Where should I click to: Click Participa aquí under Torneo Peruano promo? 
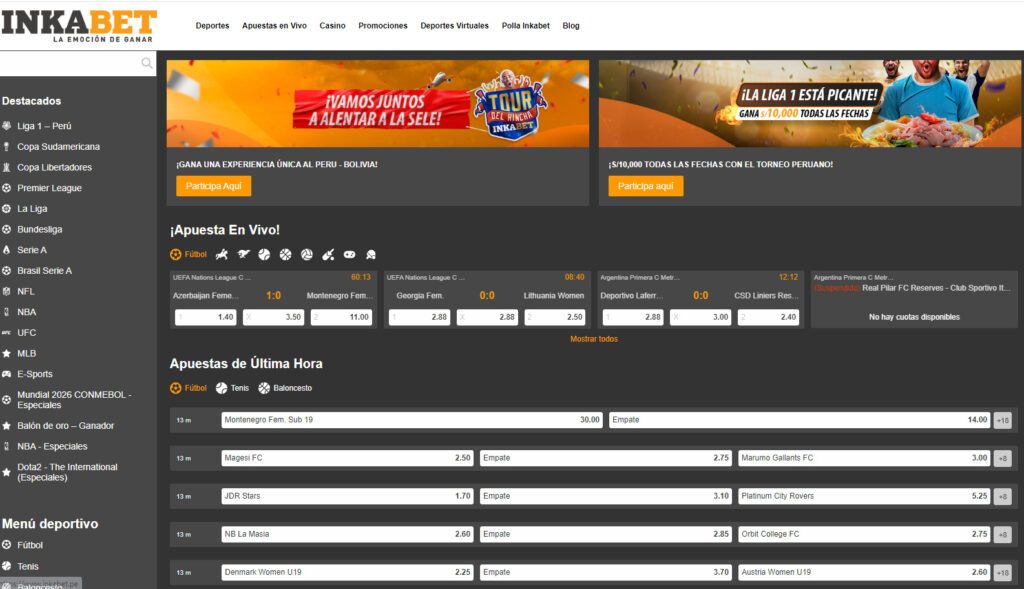click(x=646, y=186)
